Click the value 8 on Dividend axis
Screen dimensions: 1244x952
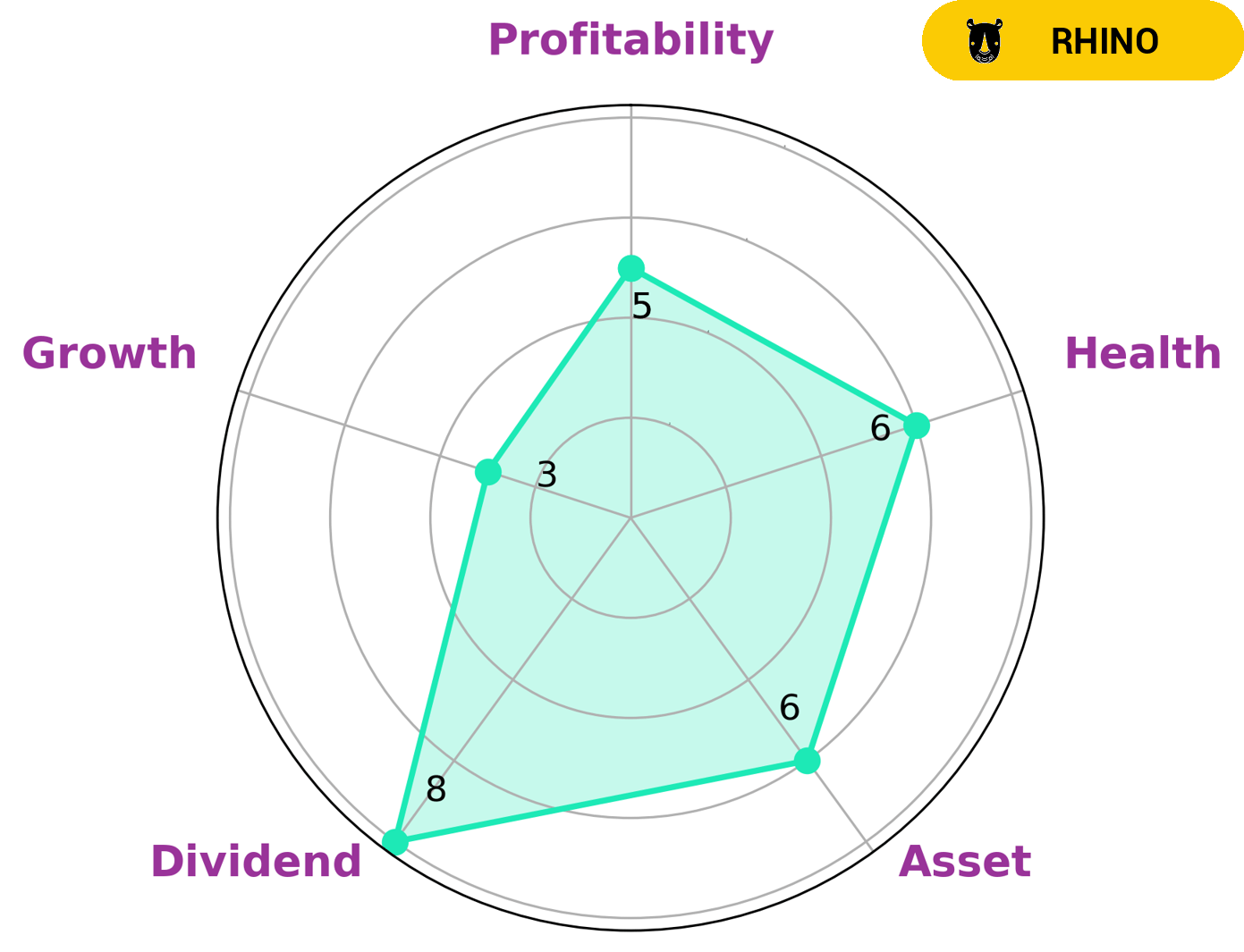[436, 790]
